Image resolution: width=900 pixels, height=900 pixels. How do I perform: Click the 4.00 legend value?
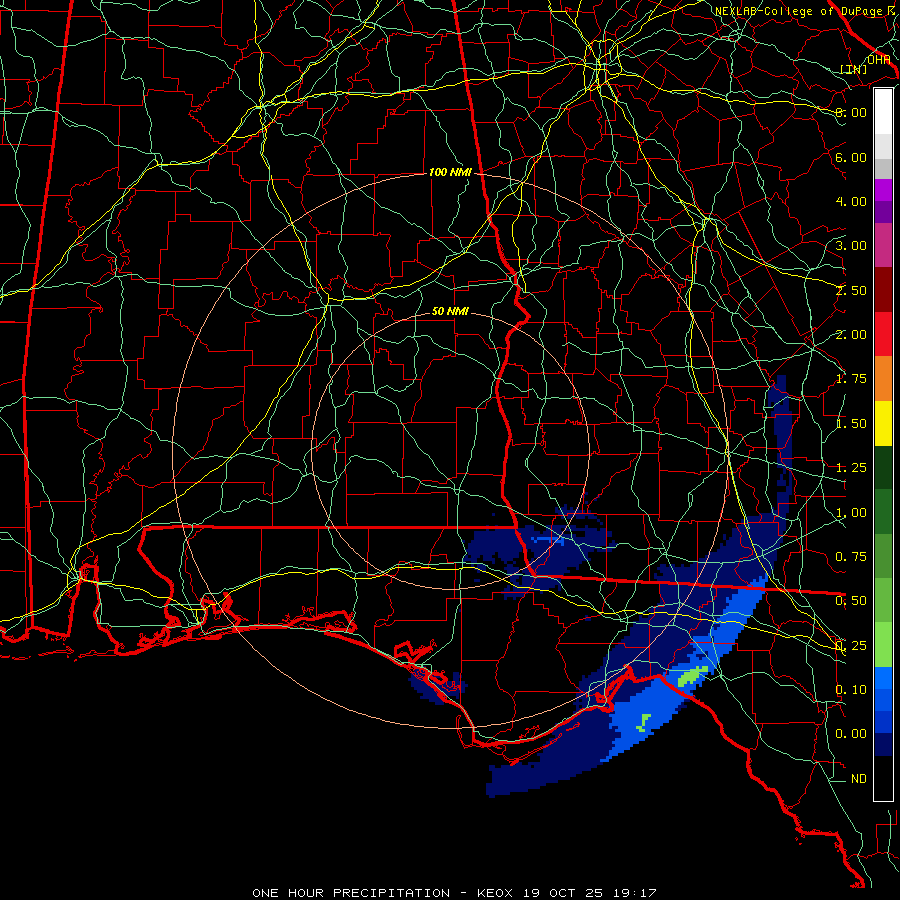click(x=851, y=201)
